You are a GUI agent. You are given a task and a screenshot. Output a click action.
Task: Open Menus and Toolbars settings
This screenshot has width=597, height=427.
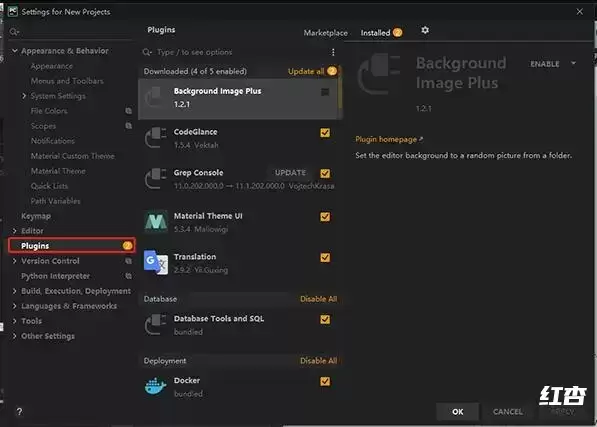pyautogui.click(x=67, y=81)
